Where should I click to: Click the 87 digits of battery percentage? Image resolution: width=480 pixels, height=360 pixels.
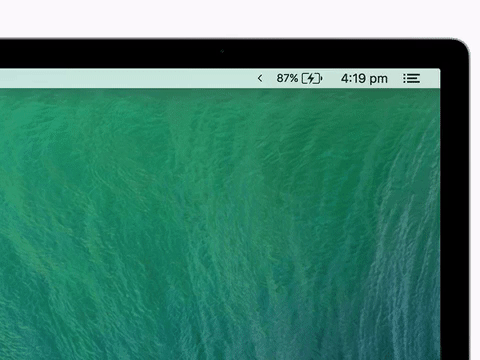click(283, 78)
